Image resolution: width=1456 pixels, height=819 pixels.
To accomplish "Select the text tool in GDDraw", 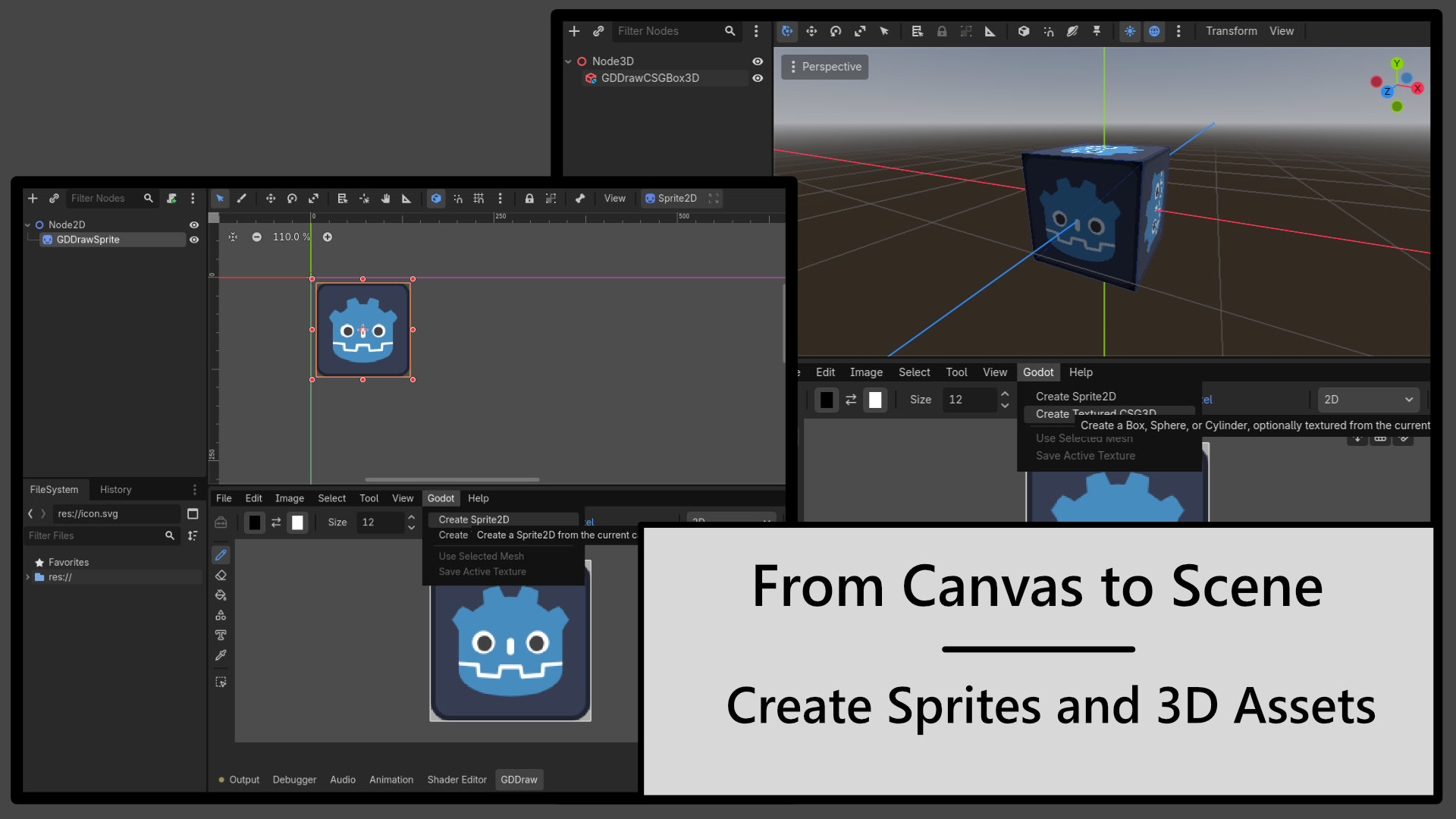I will click(221, 635).
